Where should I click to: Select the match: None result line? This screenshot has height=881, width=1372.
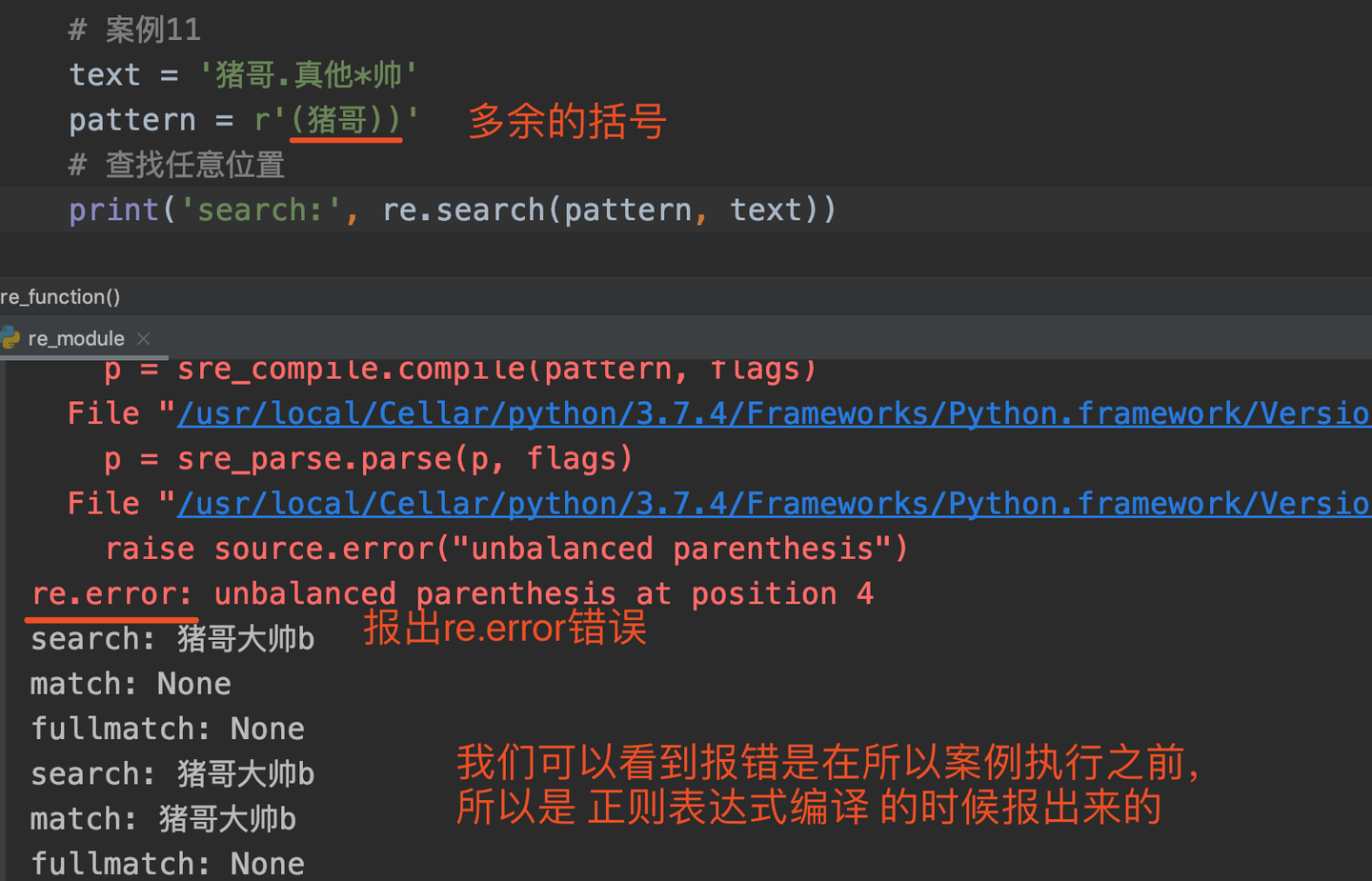130,682
